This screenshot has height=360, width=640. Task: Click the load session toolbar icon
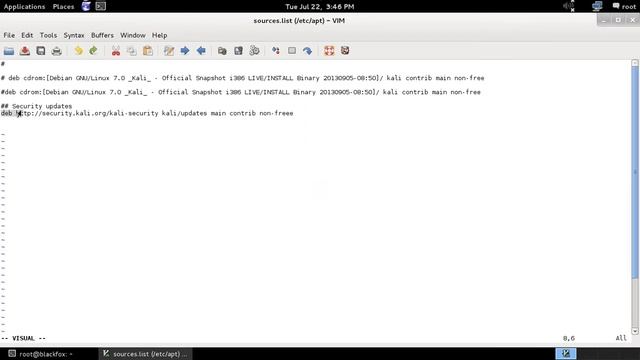222,51
